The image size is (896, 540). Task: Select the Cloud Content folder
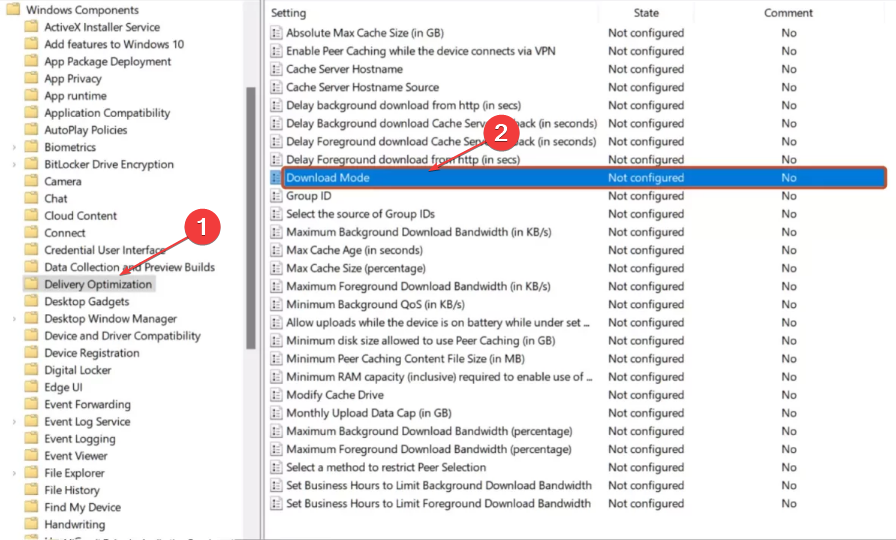pos(81,215)
